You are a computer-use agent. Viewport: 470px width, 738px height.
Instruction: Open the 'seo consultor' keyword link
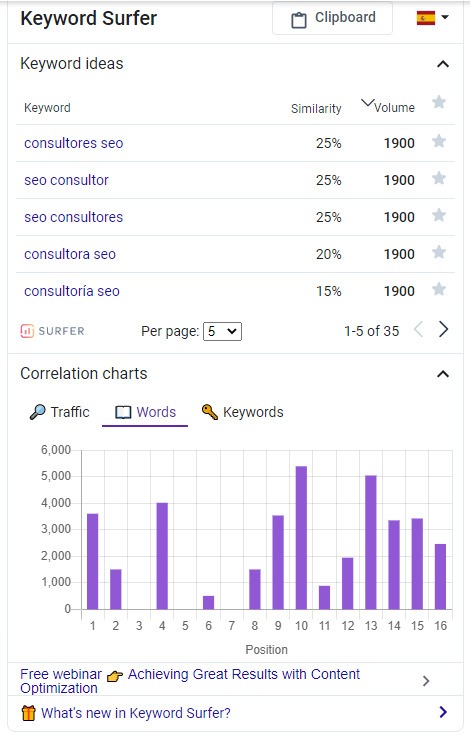click(x=66, y=180)
